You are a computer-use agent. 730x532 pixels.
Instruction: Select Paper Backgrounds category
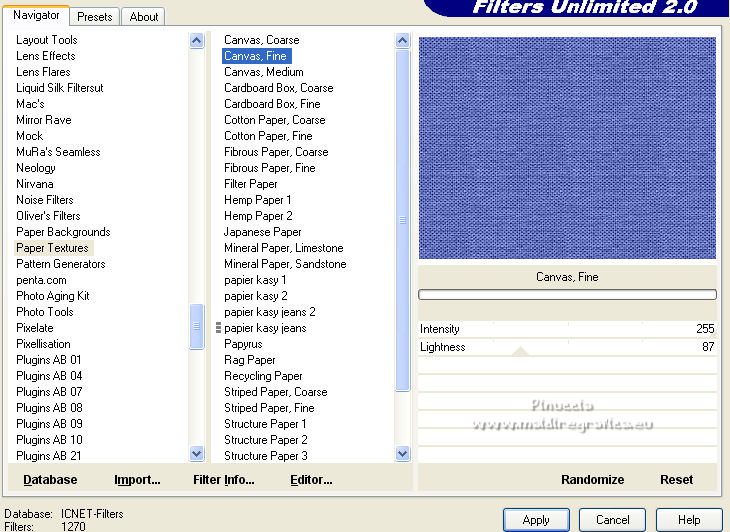(x=63, y=232)
